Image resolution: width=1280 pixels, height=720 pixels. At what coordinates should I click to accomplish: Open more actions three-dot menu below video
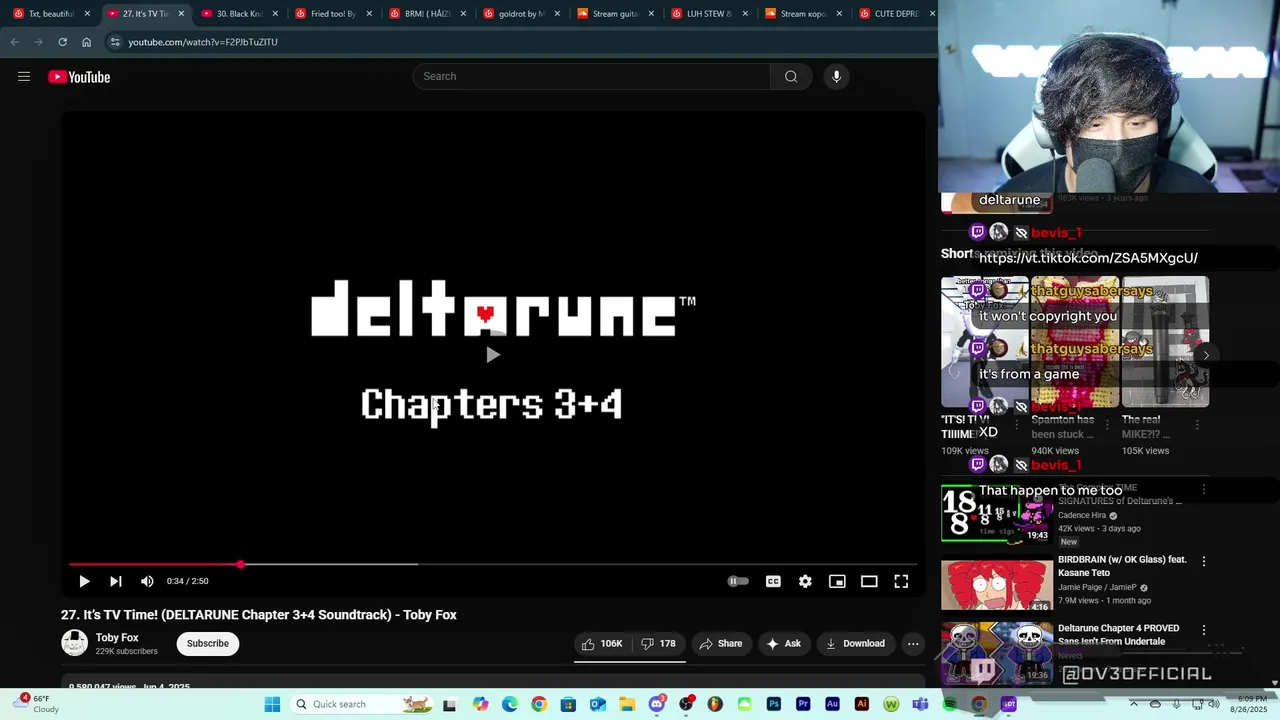point(913,644)
